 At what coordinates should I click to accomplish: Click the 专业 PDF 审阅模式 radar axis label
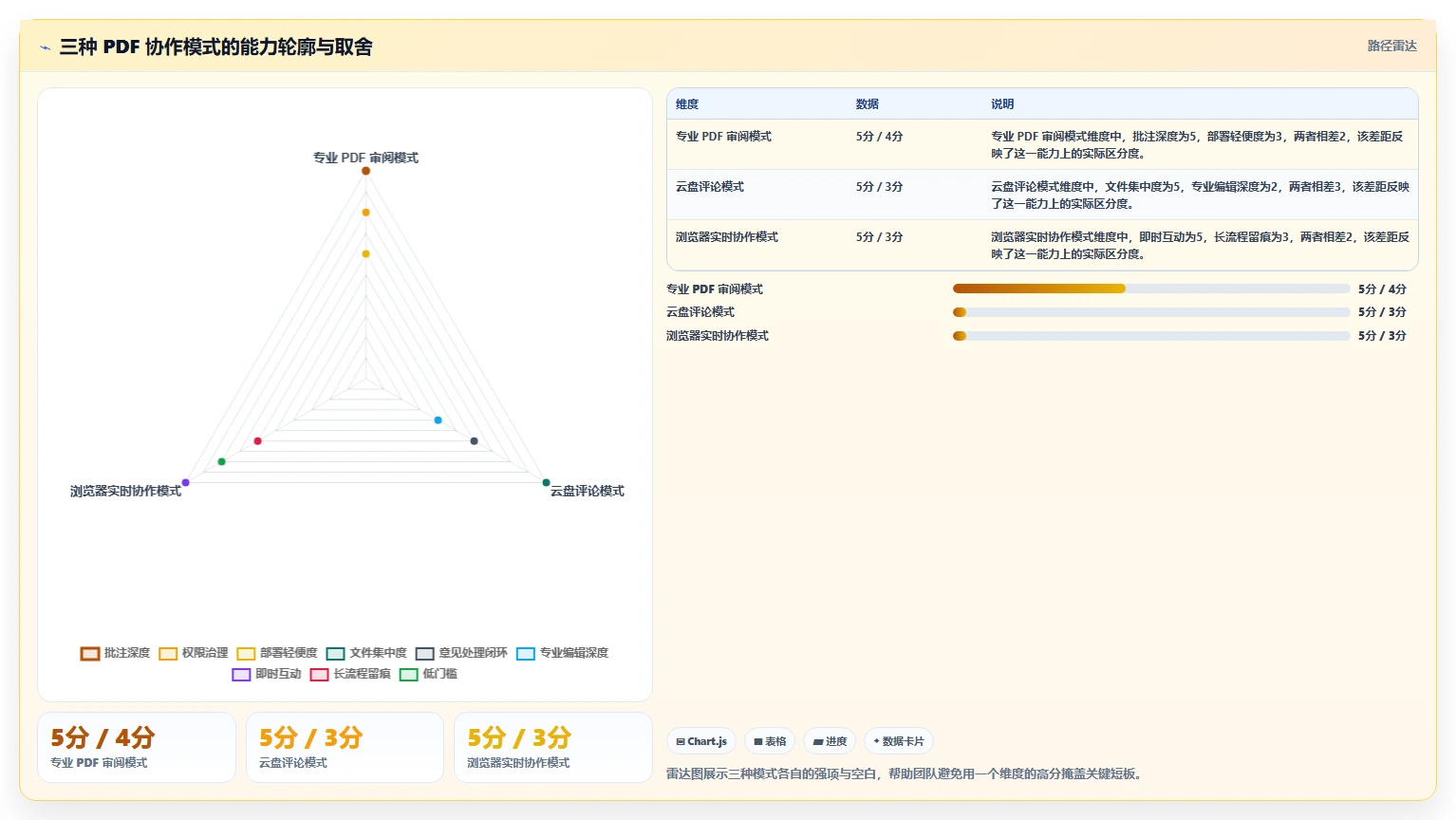point(365,158)
